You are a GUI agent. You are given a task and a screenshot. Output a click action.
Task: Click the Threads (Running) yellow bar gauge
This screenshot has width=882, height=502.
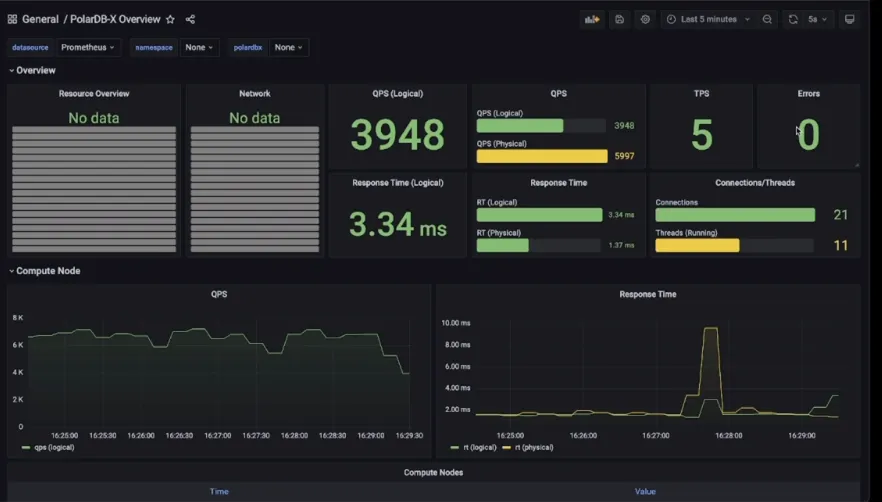698,245
